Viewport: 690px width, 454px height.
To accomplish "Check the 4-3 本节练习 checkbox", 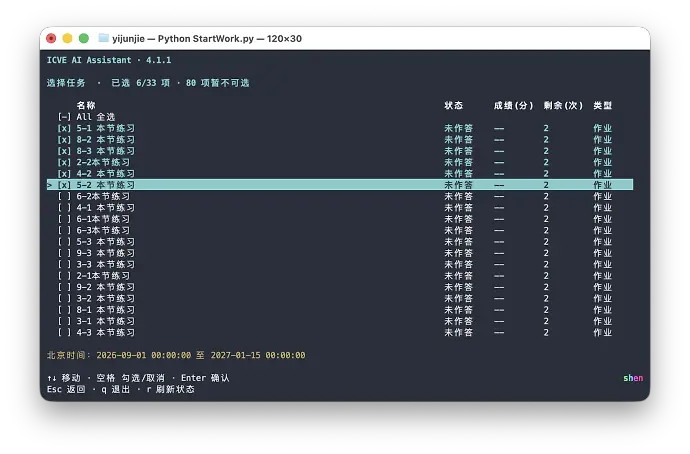I will point(64,333).
